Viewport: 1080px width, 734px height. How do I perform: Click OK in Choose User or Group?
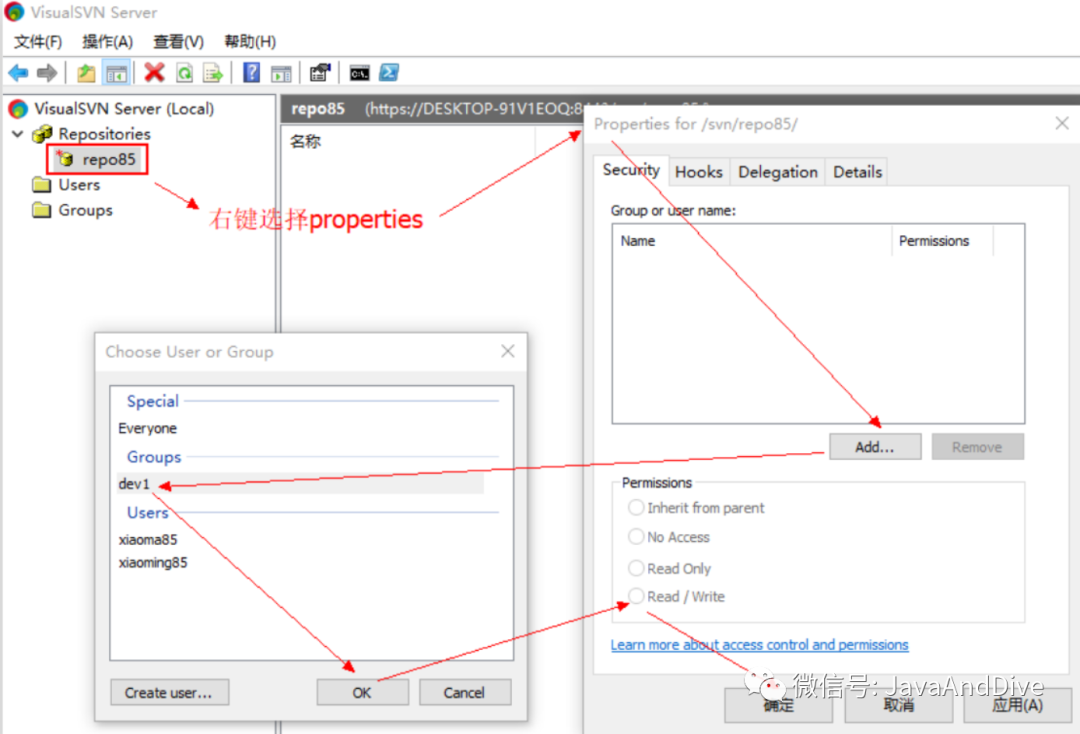click(362, 693)
